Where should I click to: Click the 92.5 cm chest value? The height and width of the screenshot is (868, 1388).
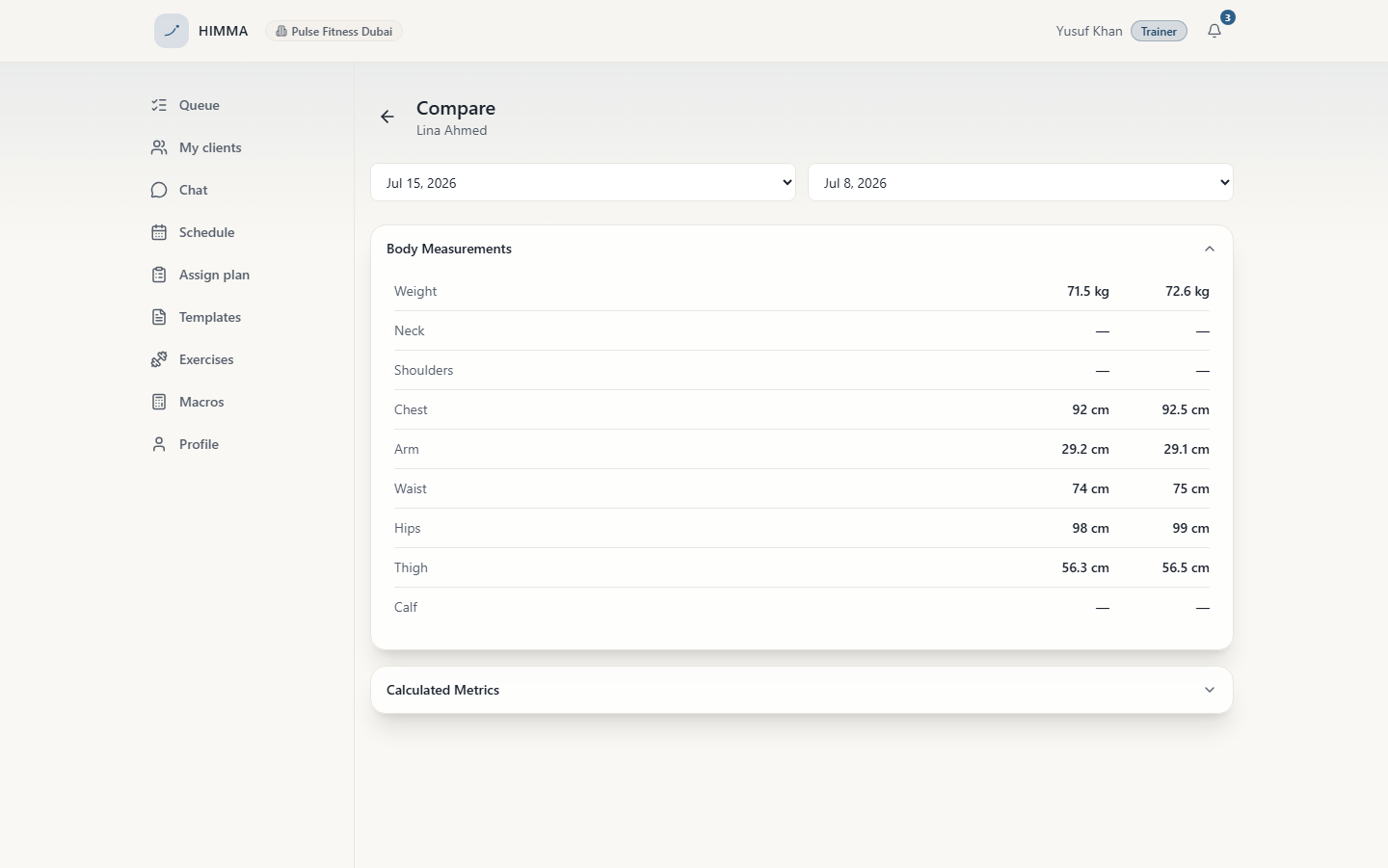[1186, 409]
